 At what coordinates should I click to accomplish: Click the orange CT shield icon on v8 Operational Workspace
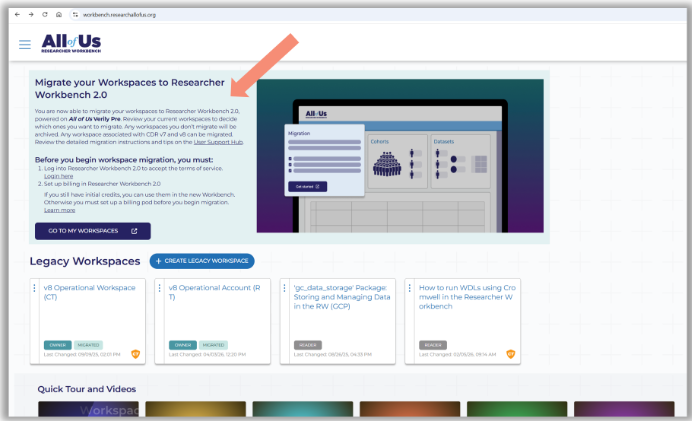(135, 354)
